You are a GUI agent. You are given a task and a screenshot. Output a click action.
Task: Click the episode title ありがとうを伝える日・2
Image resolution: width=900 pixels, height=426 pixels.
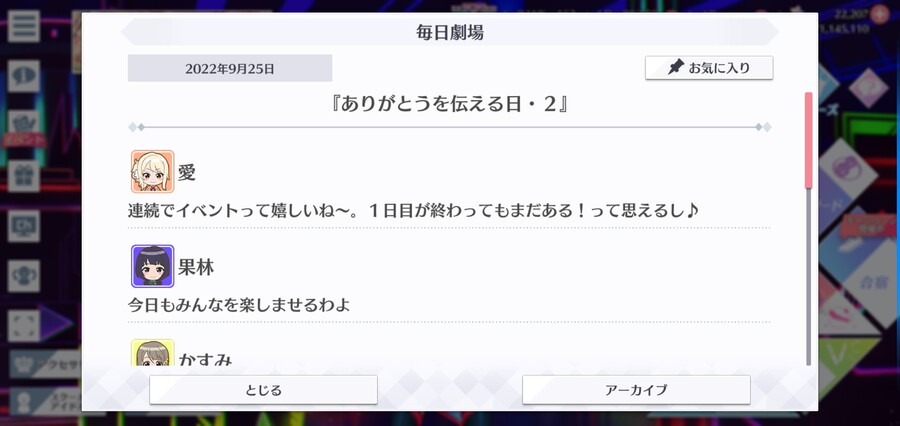click(449, 104)
